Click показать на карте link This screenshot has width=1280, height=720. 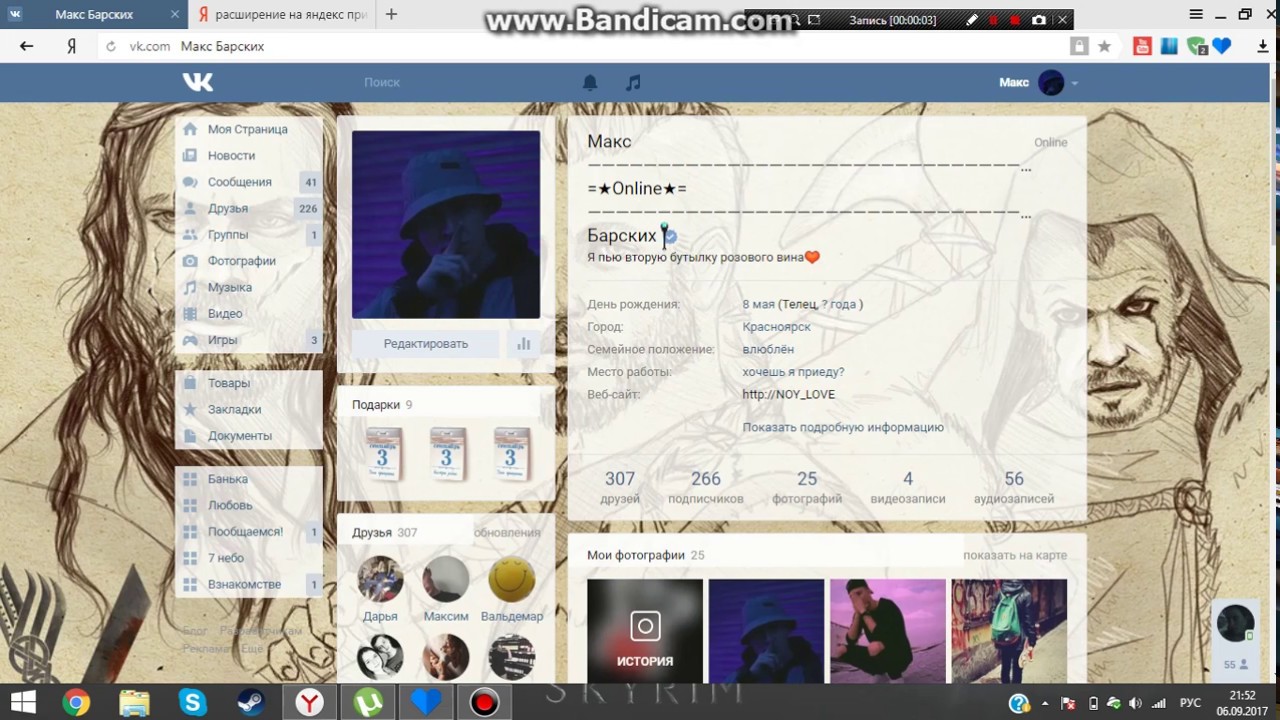pyautogui.click(x=1015, y=555)
